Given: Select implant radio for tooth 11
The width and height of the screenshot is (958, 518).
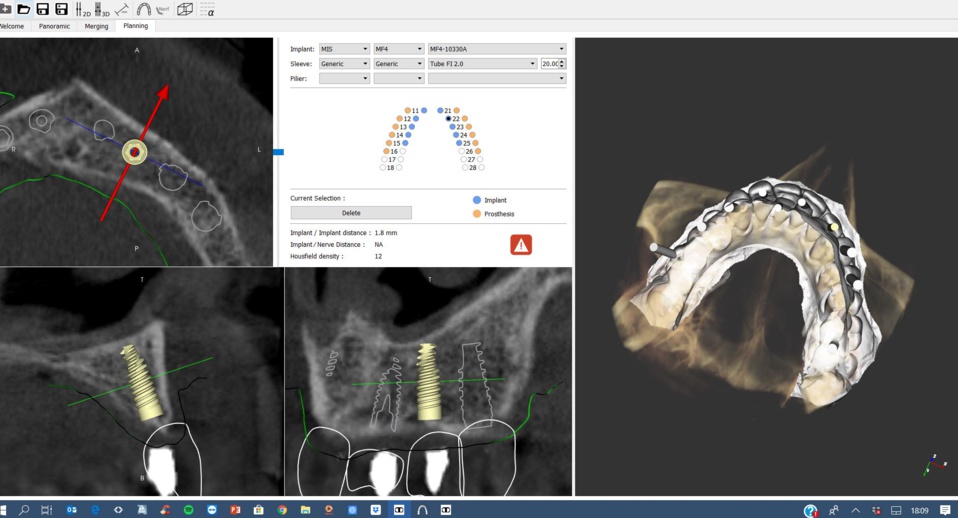Looking at the screenshot, I should [424, 111].
